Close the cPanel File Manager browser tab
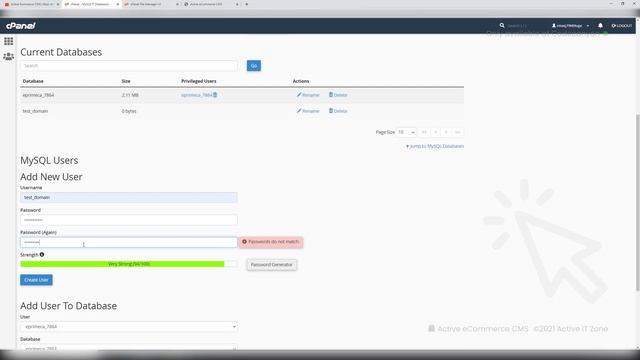Screen dimensions: 640x360 (177, 4)
